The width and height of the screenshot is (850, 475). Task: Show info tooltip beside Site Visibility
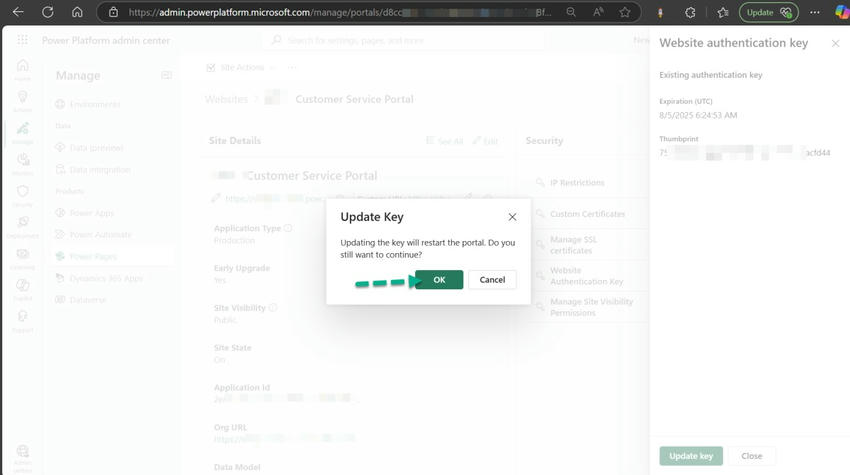[273, 308]
